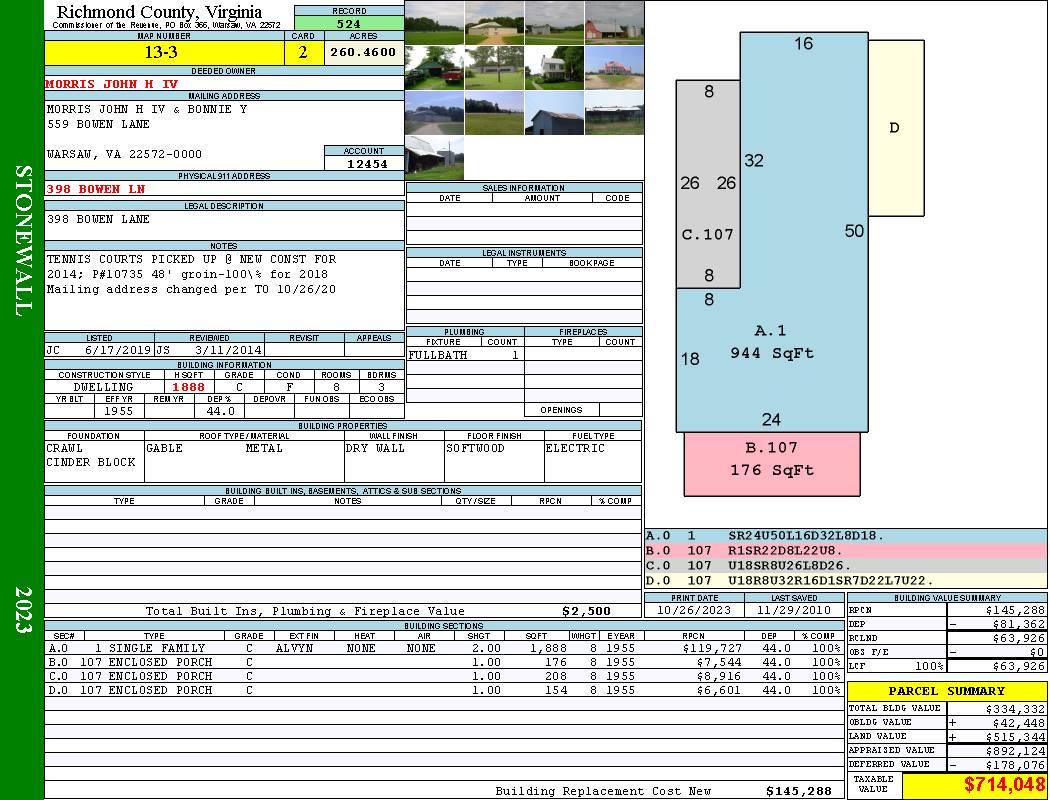Click FULLBATH plumbing fixture row

point(465,355)
